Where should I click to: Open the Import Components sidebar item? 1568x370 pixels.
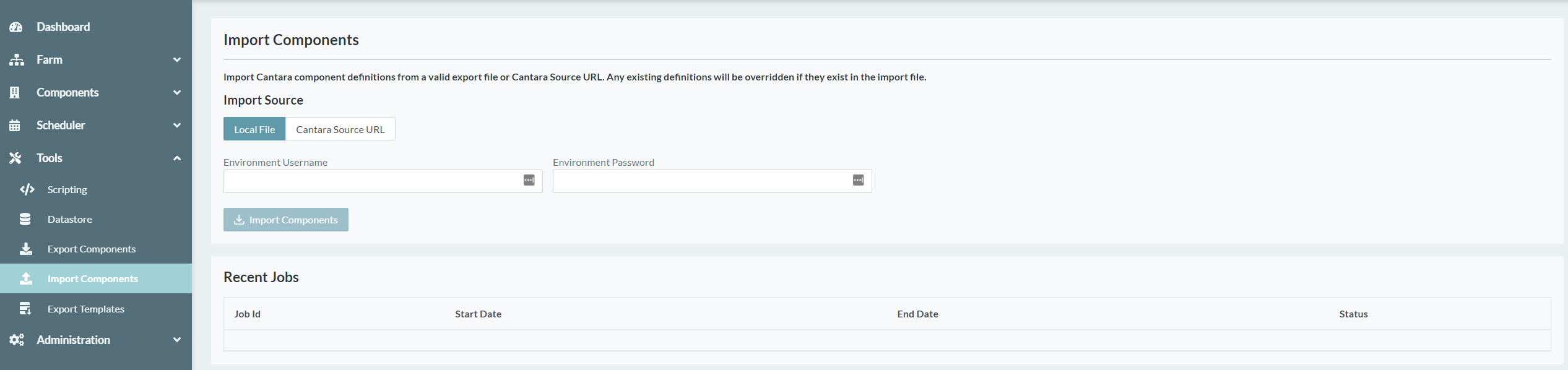92,278
